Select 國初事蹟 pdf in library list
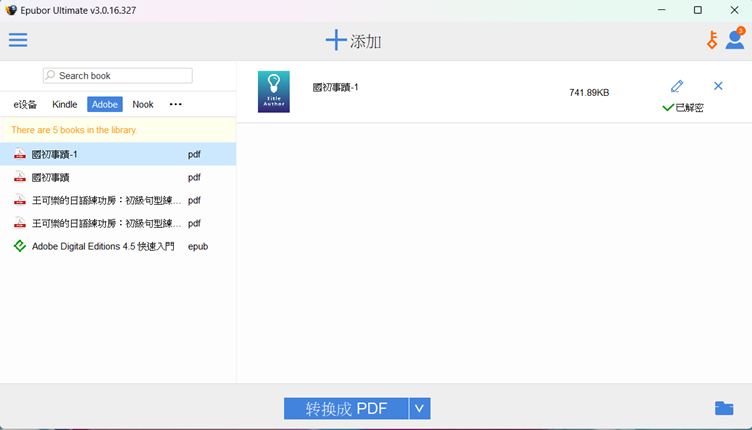Viewport: 752px width, 430px height. pos(118,177)
